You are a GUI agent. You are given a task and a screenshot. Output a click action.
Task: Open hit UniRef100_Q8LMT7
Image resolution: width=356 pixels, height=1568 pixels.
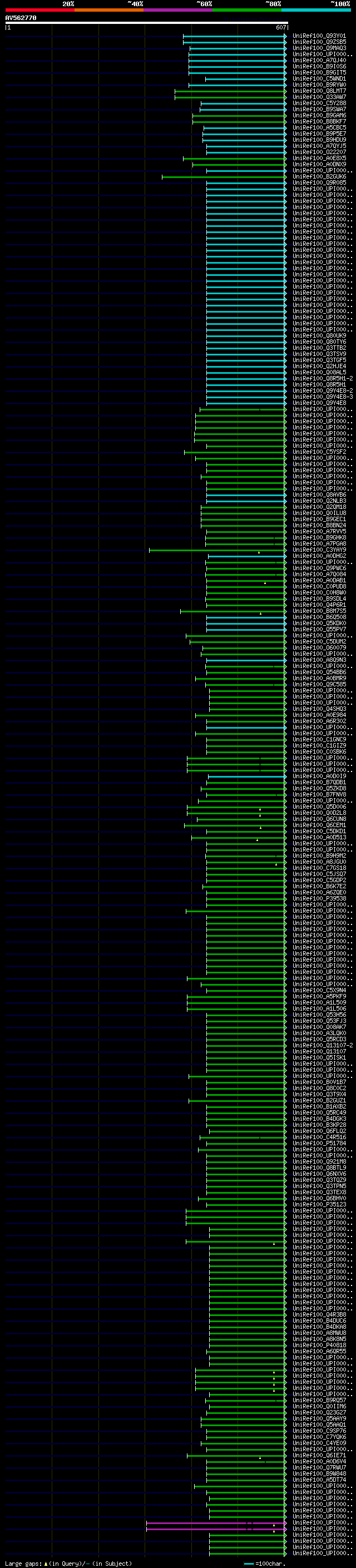[x=319, y=91]
